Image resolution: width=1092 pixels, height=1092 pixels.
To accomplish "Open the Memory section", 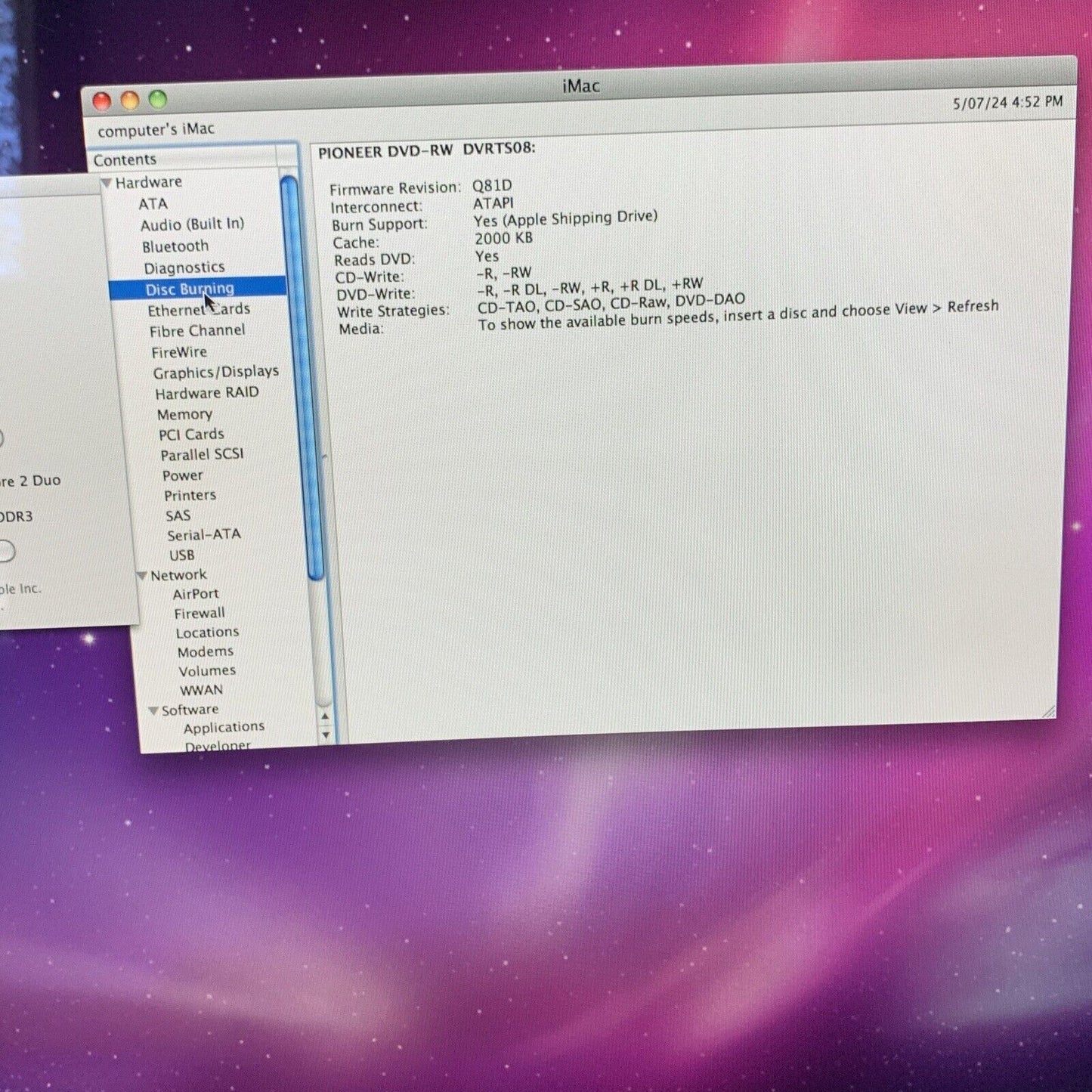I will pyautogui.click(x=185, y=414).
